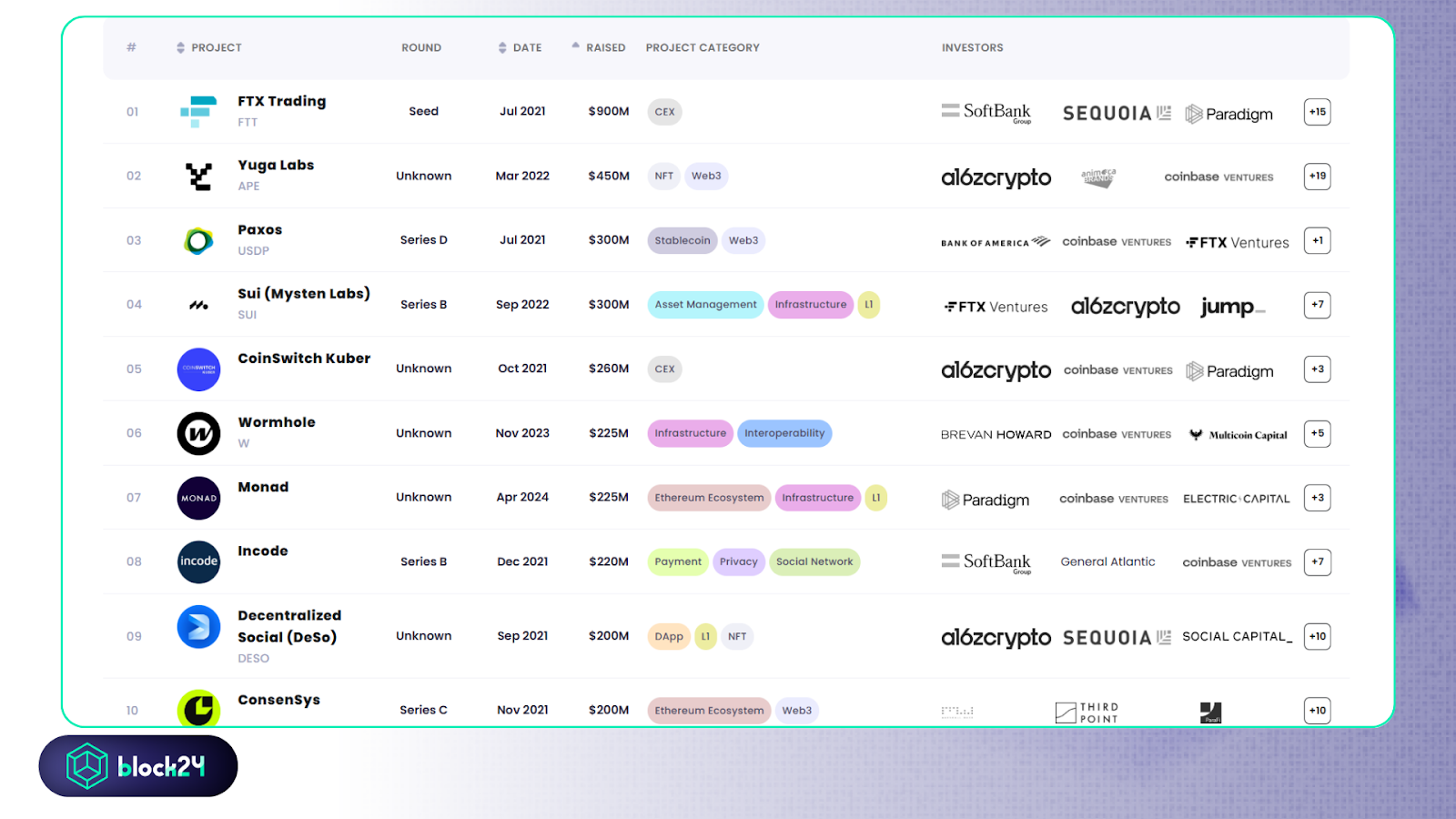Click the Payment tag for Incode
Screen dimensions: 1456x819
point(678,561)
